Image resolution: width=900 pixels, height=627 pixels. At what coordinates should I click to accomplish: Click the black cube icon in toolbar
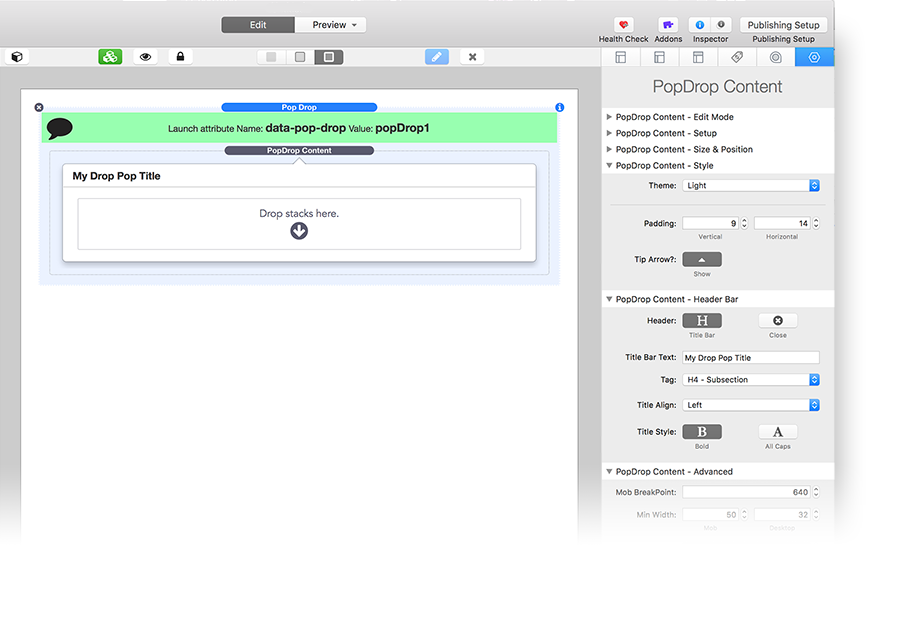click(17, 57)
